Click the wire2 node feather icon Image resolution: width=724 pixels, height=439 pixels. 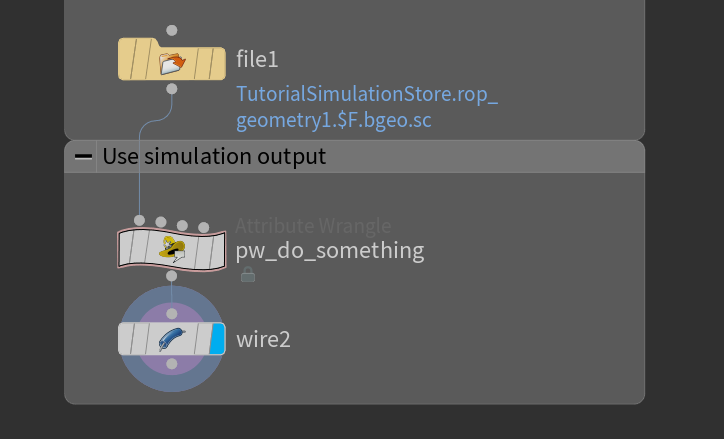click(x=172, y=339)
